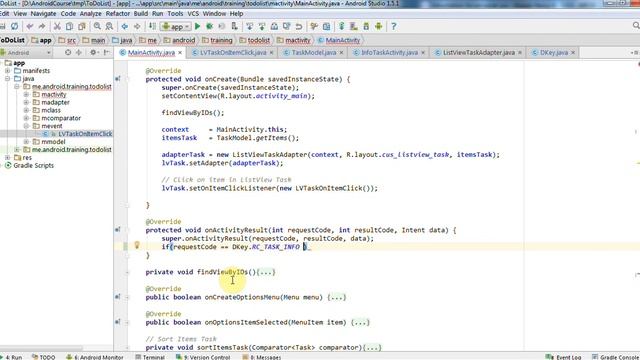Open the Terminal tool window

point(150,357)
